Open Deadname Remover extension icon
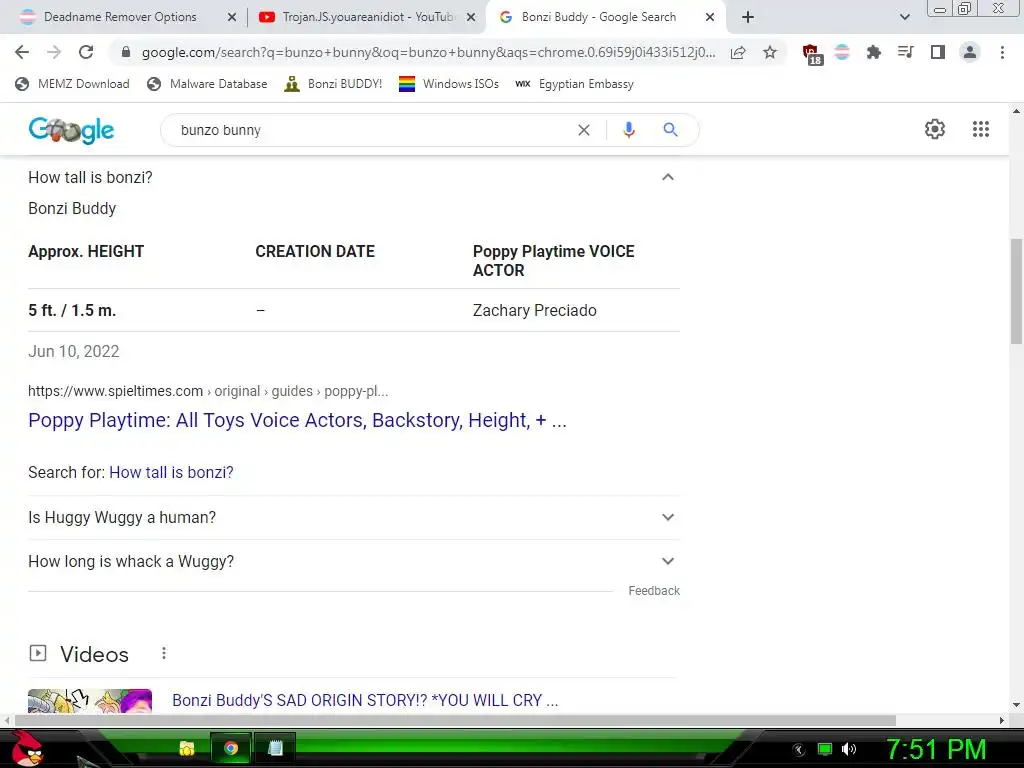 click(x=842, y=52)
